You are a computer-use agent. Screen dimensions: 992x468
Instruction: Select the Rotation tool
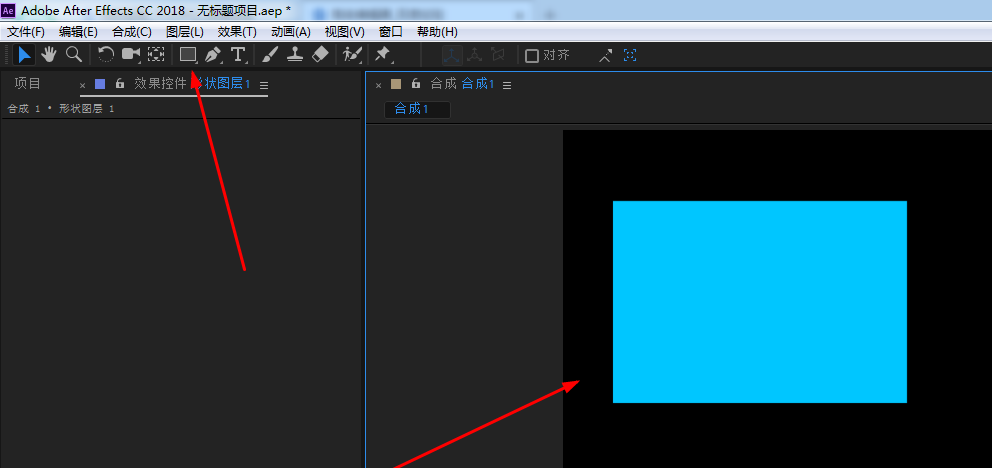coord(105,55)
